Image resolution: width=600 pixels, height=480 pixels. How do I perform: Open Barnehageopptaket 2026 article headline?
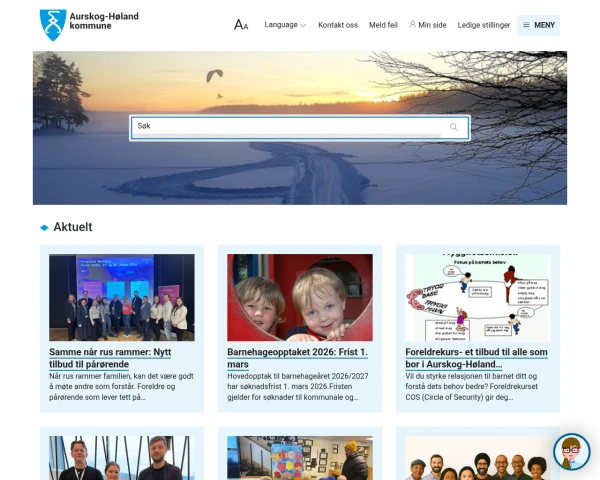tap(297, 358)
